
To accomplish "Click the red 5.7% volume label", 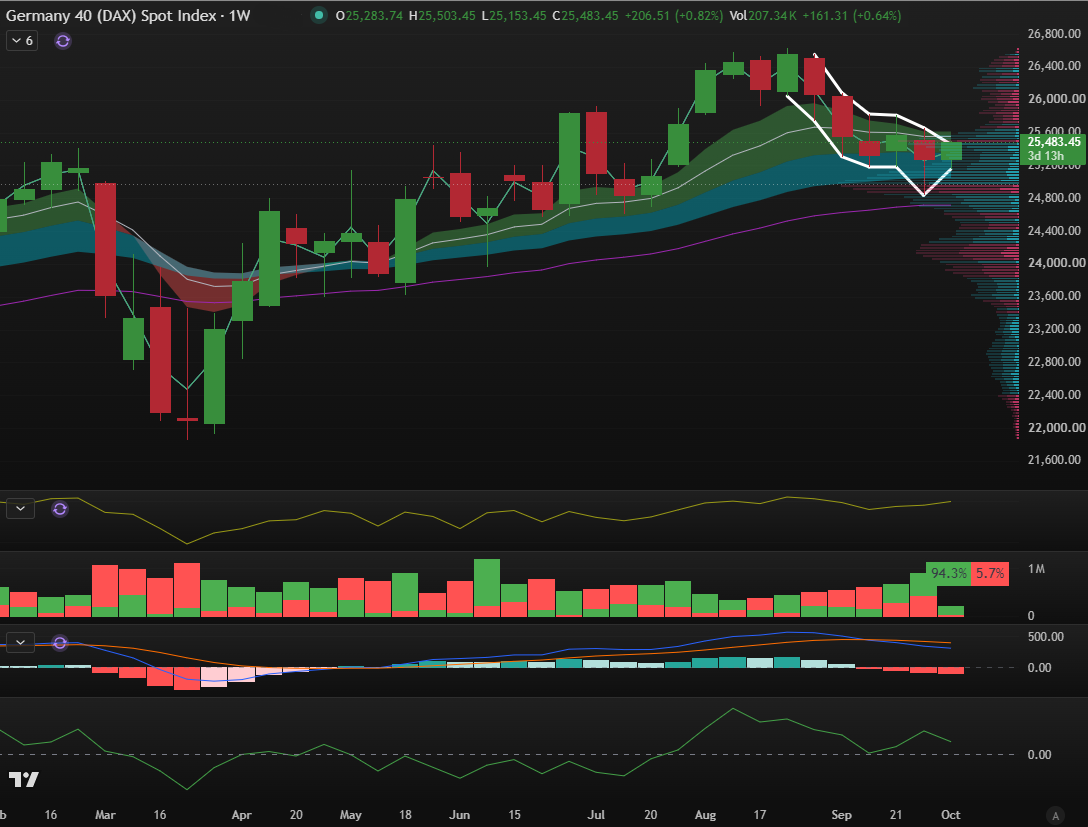I will click(x=990, y=573).
